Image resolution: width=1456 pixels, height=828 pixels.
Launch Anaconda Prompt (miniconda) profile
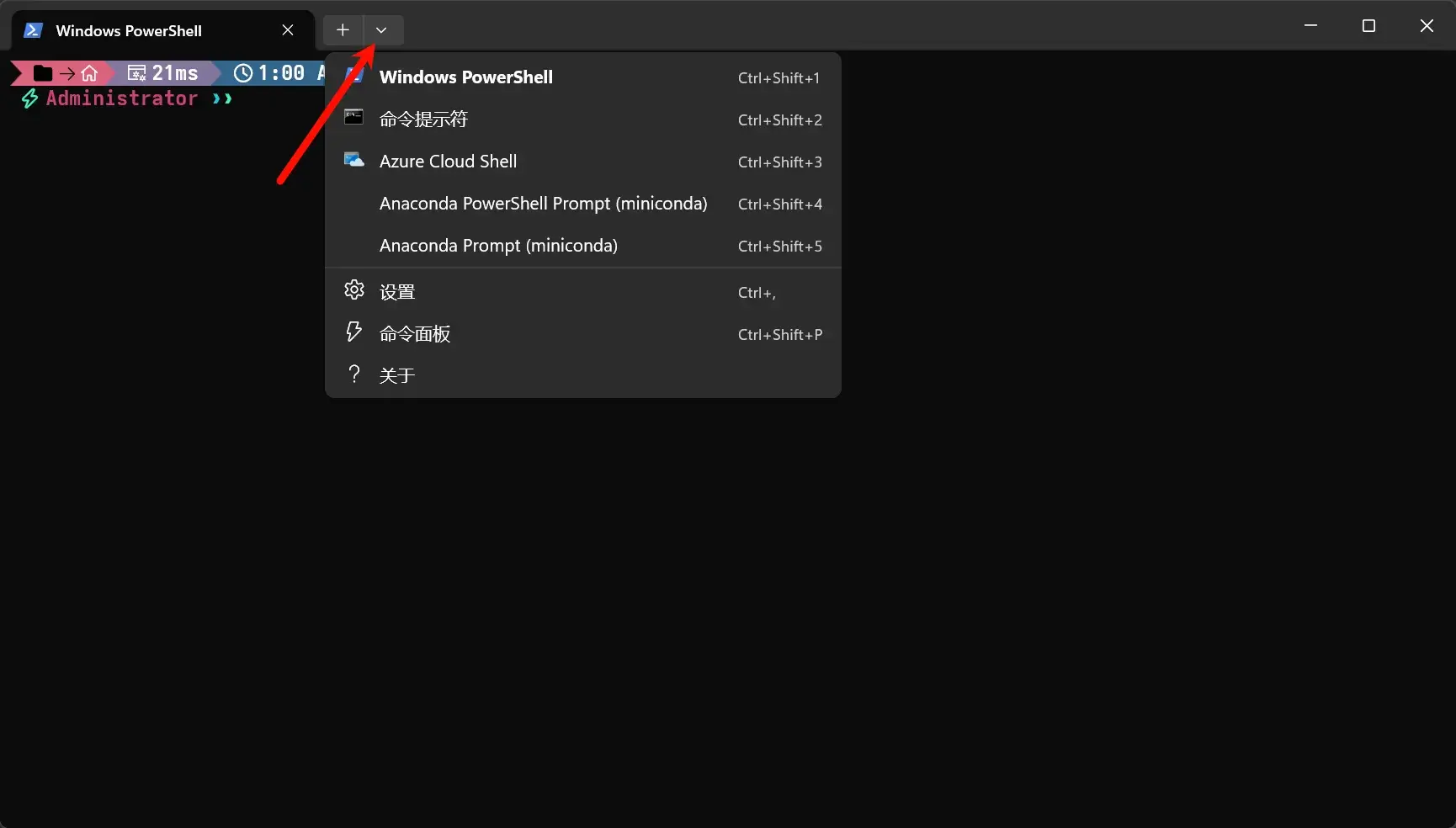[498, 246]
